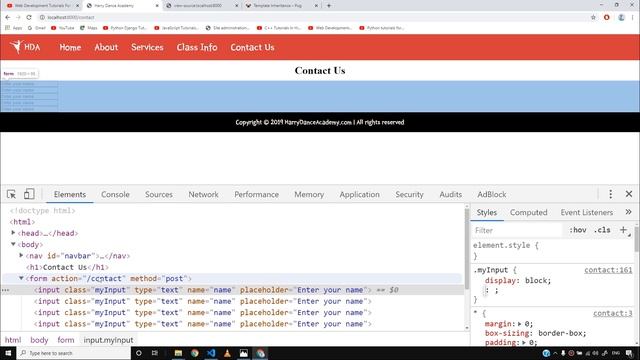The height and width of the screenshot is (360, 640).
Task: Switch to the Event Listeners tab
Action: click(587, 212)
